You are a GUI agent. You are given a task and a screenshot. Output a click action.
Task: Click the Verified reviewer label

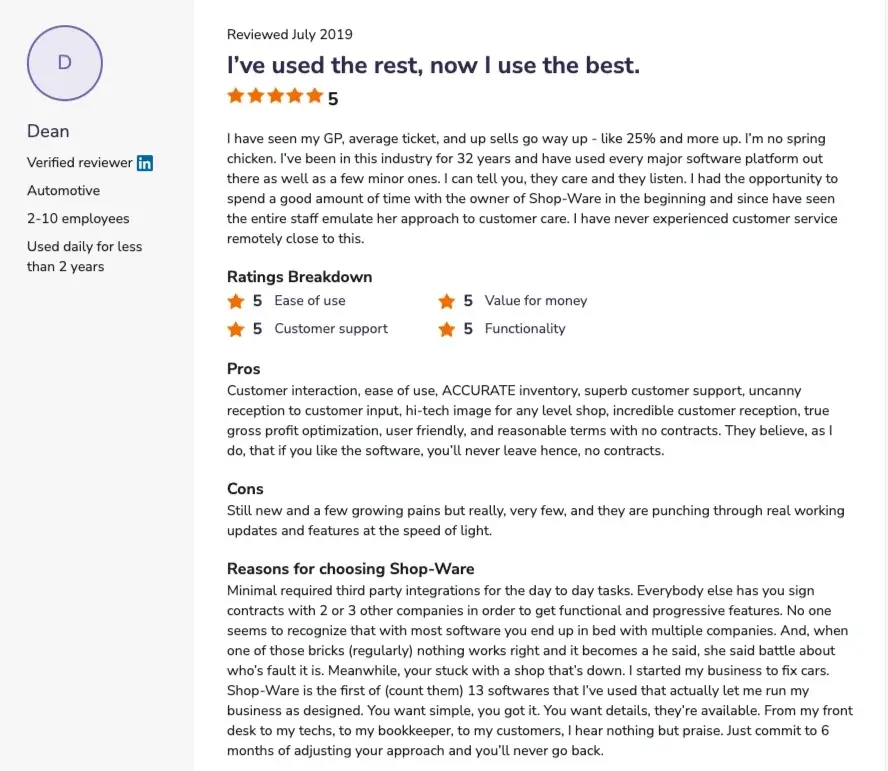[x=79, y=163]
